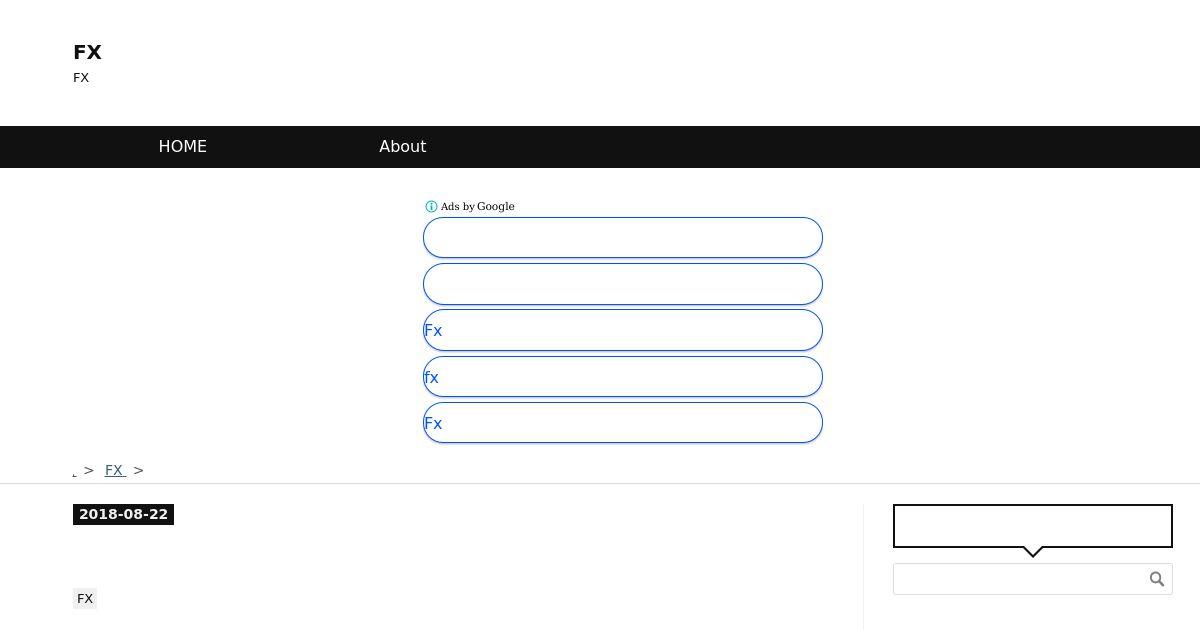Open the Fx ad pill nearest the breadcrumb

click(623, 423)
